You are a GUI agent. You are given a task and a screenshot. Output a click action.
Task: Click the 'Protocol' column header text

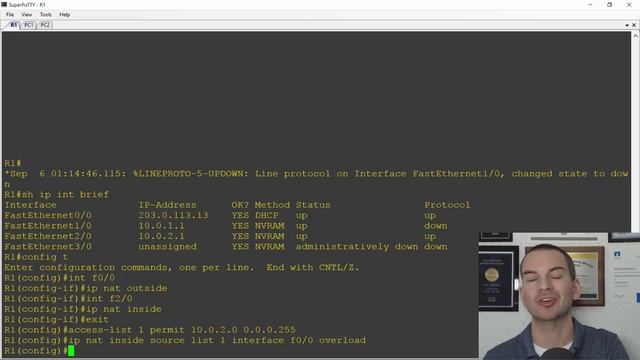pyautogui.click(x=447, y=205)
